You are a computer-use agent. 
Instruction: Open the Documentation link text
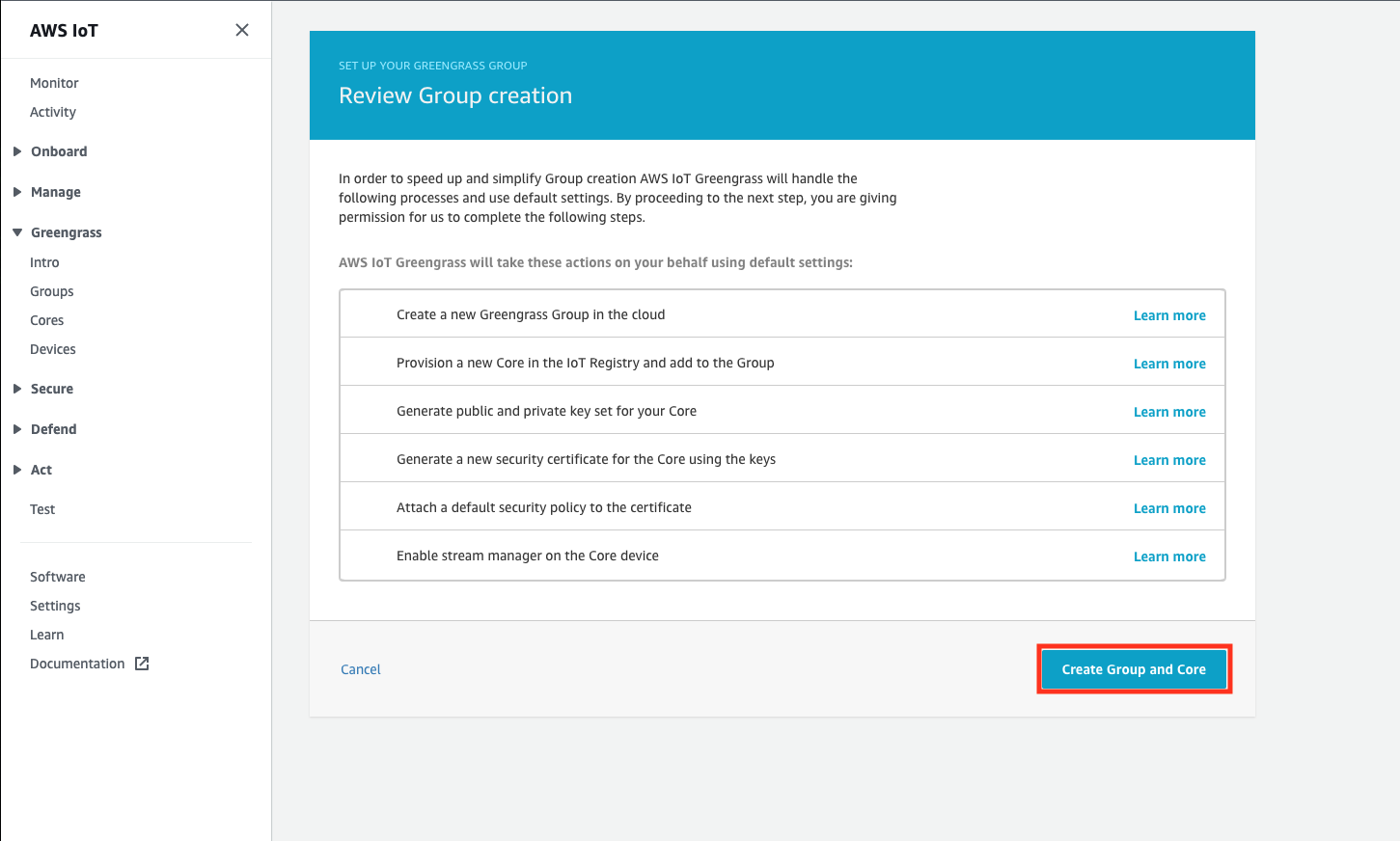tap(77, 664)
